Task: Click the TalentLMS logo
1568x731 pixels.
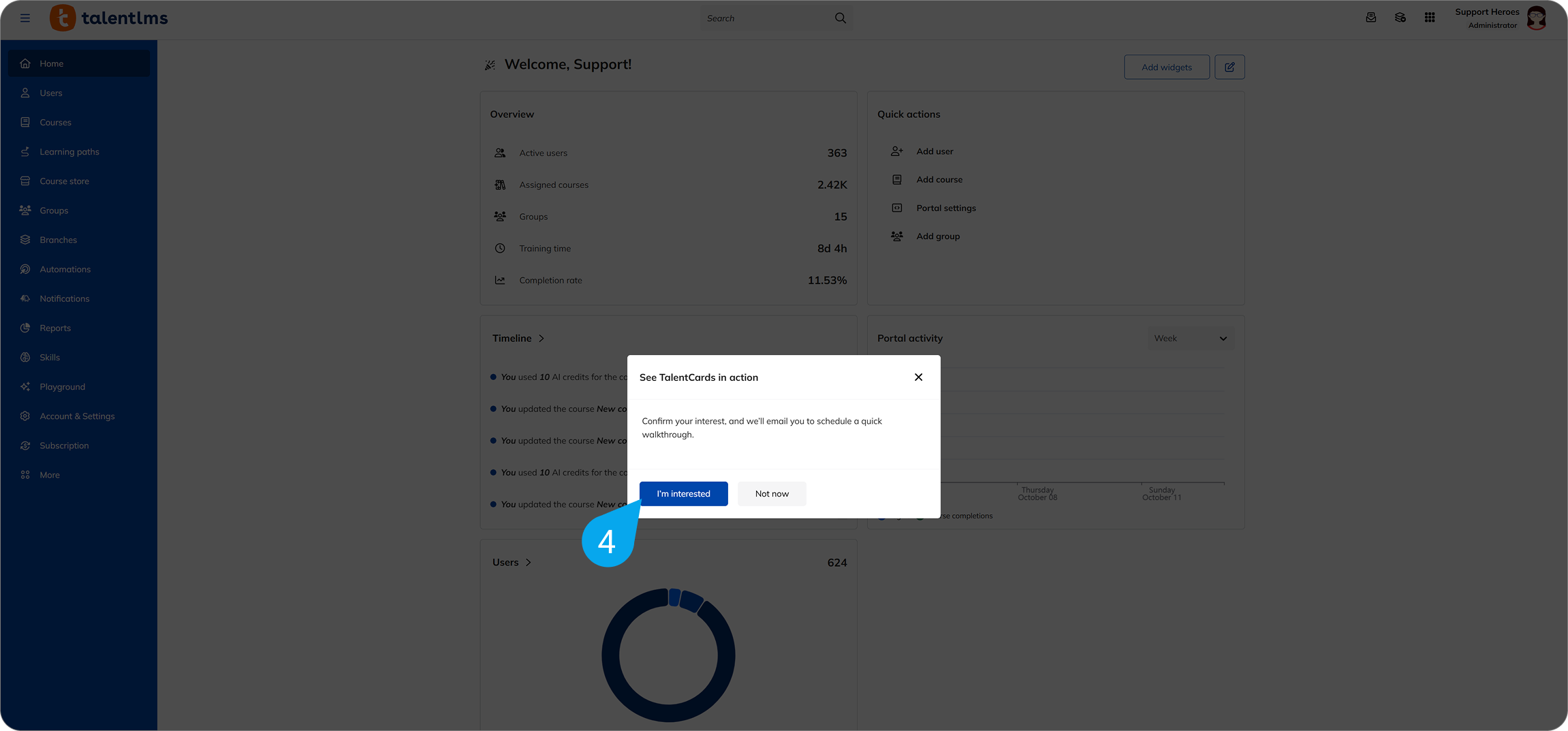Action: 109,18
